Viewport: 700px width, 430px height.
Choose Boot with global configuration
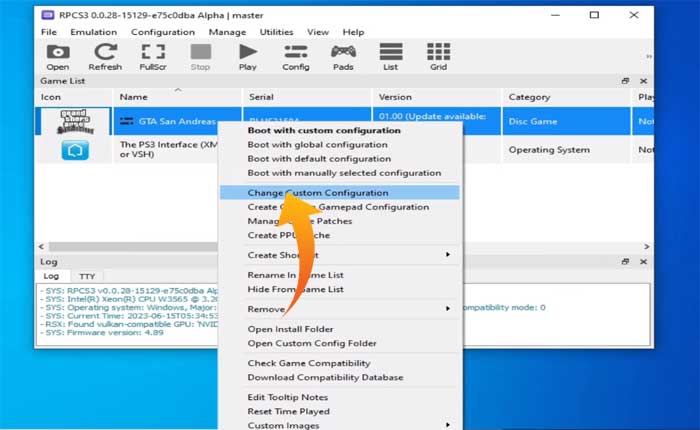point(317,145)
